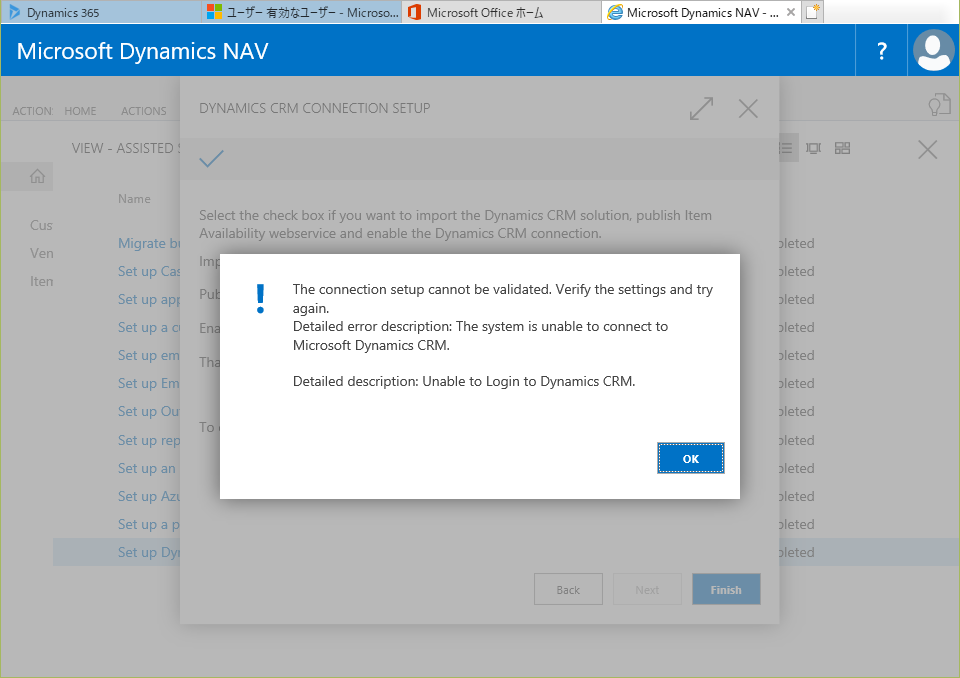Switch to list view layout icon
The width and height of the screenshot is (960, 678).
786,148
